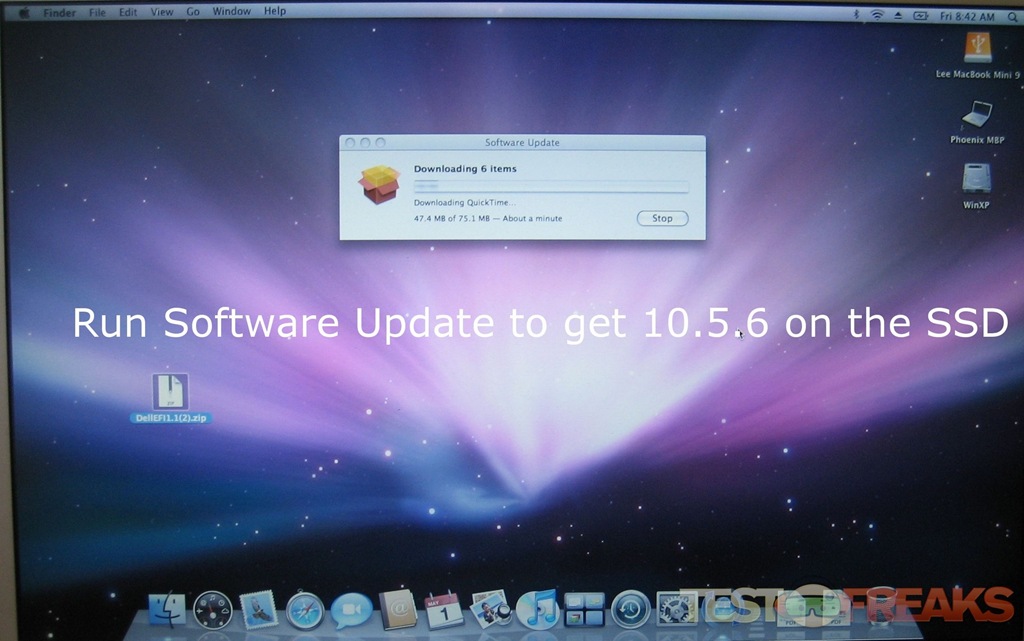The width and height of the screenshot is (1024, 641).
Task: Launch iChat from the Dock
Action: (x=351, y=609)
